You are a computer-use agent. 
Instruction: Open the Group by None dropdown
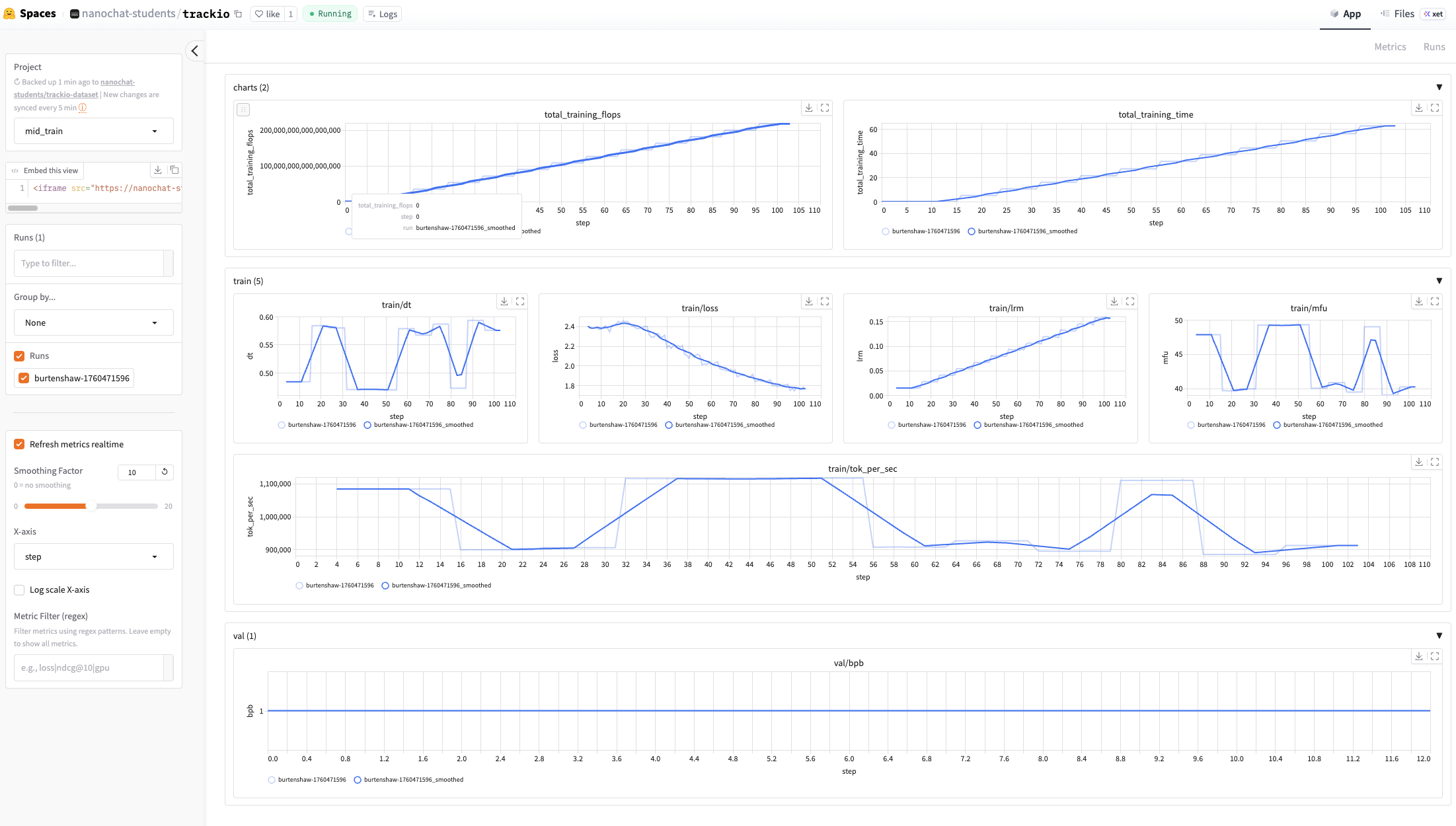pyautogui.click(x=93, y=322)
